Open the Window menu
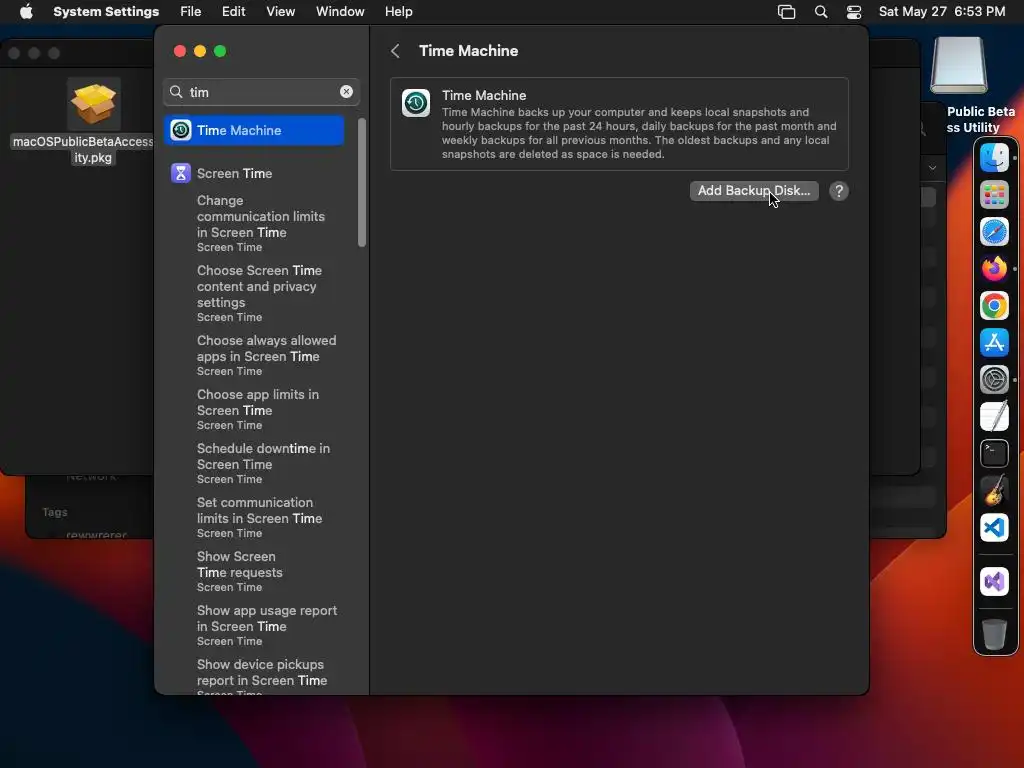Viewport: 1024px width, 768px height. [340, 12]
